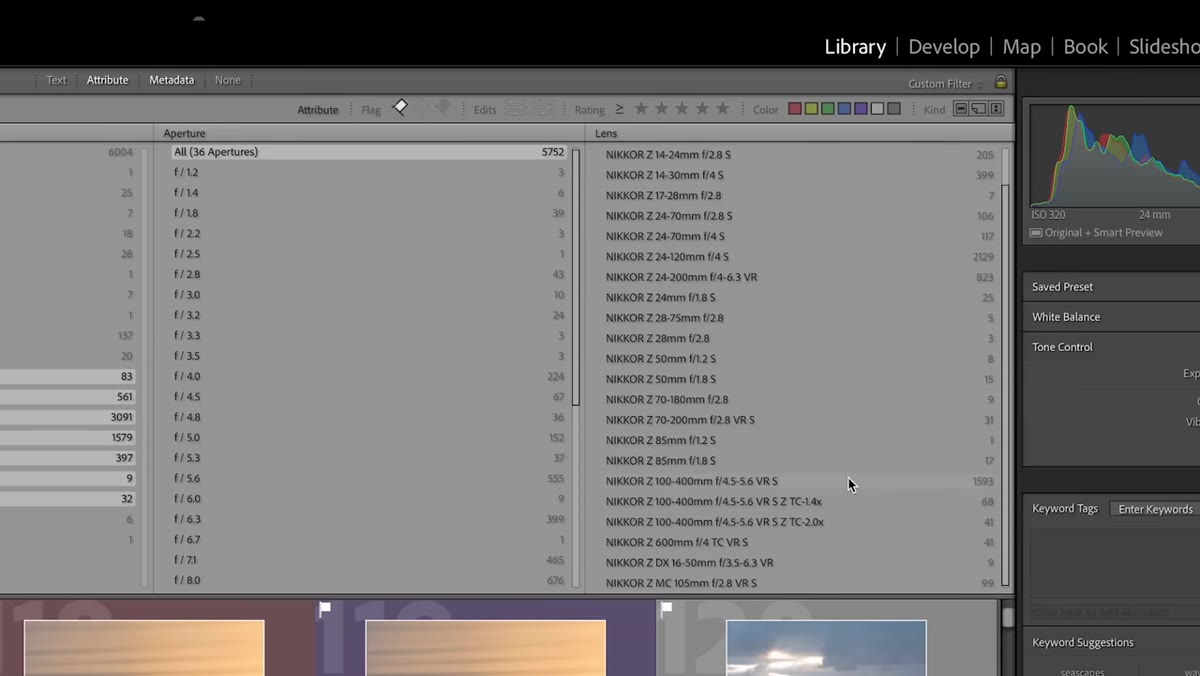This screenshot has width=1200, height=676.
Task: Toggle the Metadata filter bar
Action: 171,80
